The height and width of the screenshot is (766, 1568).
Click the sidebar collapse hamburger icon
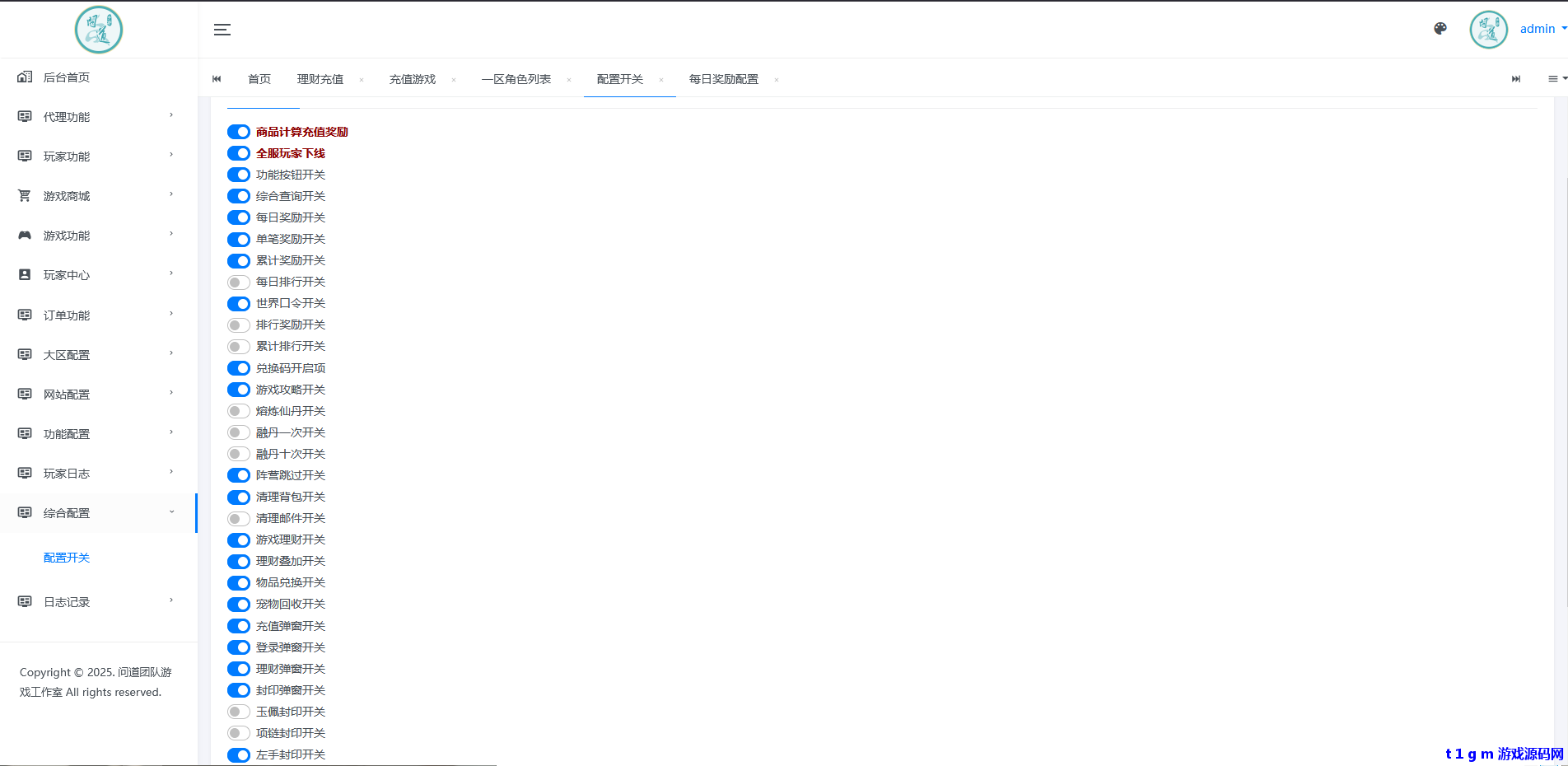pyautogui.click(x=222, y=29)
